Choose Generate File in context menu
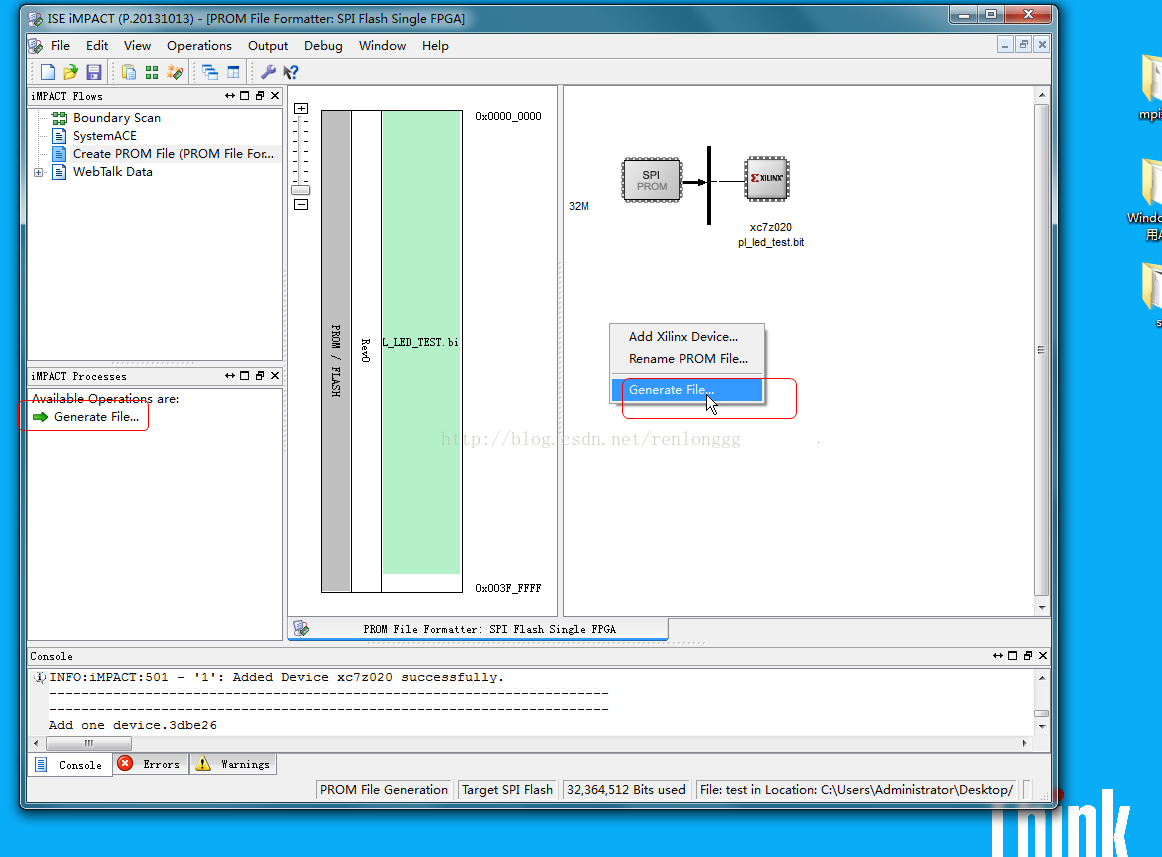 (x=687, y=390)
